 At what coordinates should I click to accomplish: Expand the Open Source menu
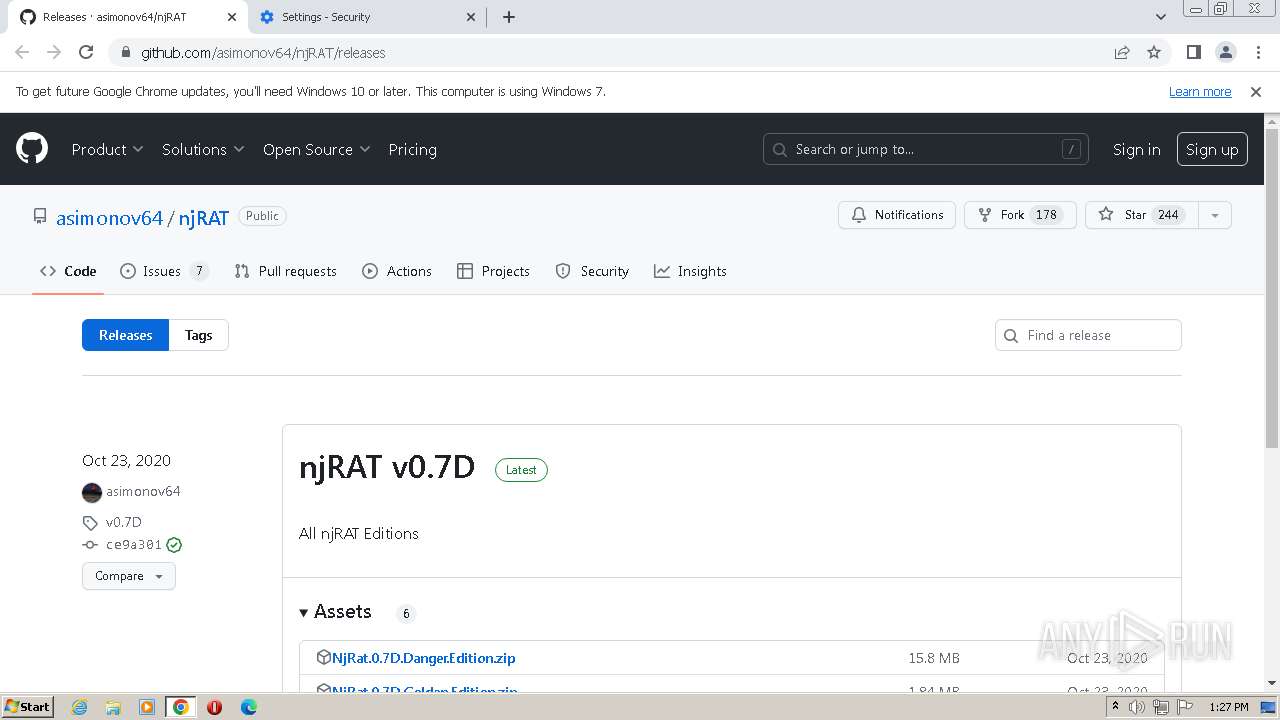[316, 149]
